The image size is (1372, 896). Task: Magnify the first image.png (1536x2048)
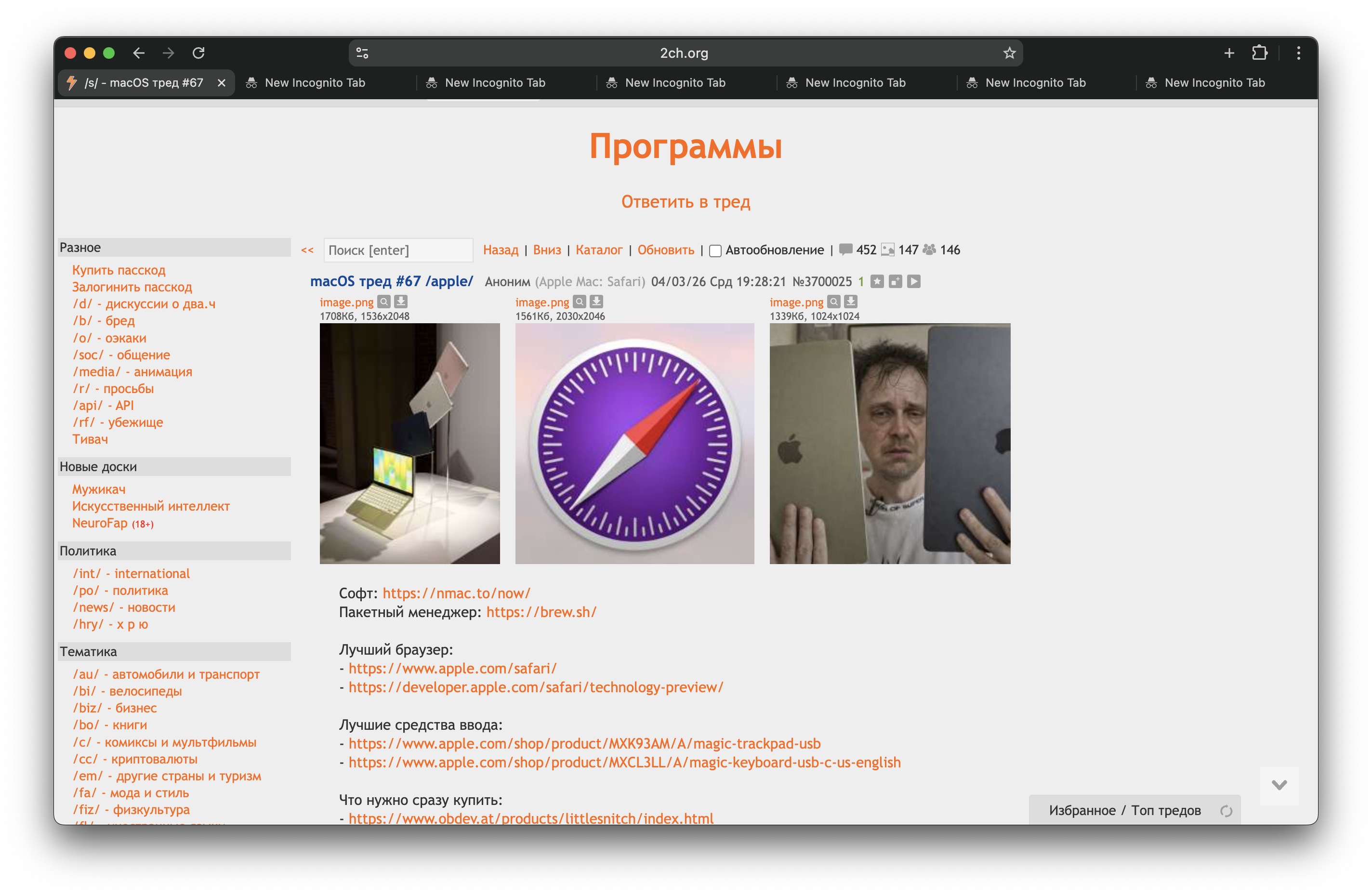coord(384,302)
